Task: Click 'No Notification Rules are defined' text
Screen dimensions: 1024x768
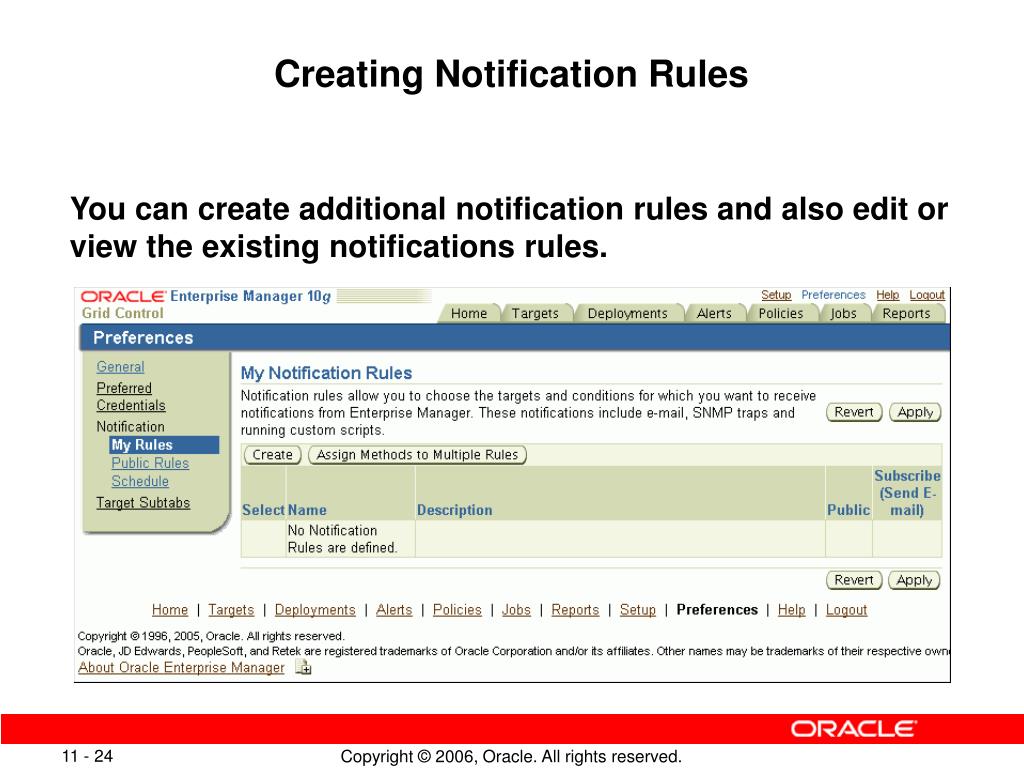Action: (342, 539)
